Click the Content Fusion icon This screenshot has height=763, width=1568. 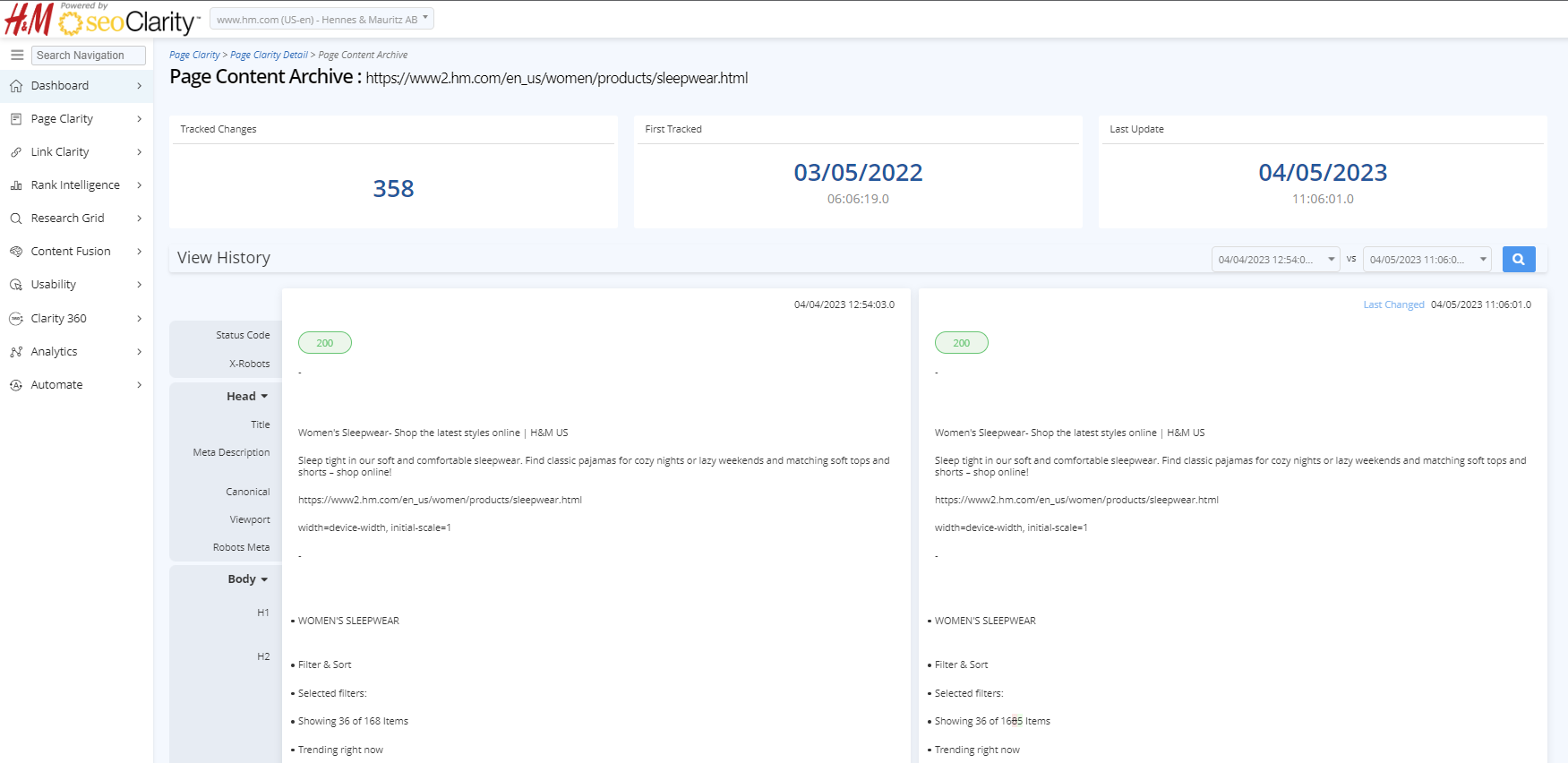coord(16,252)
